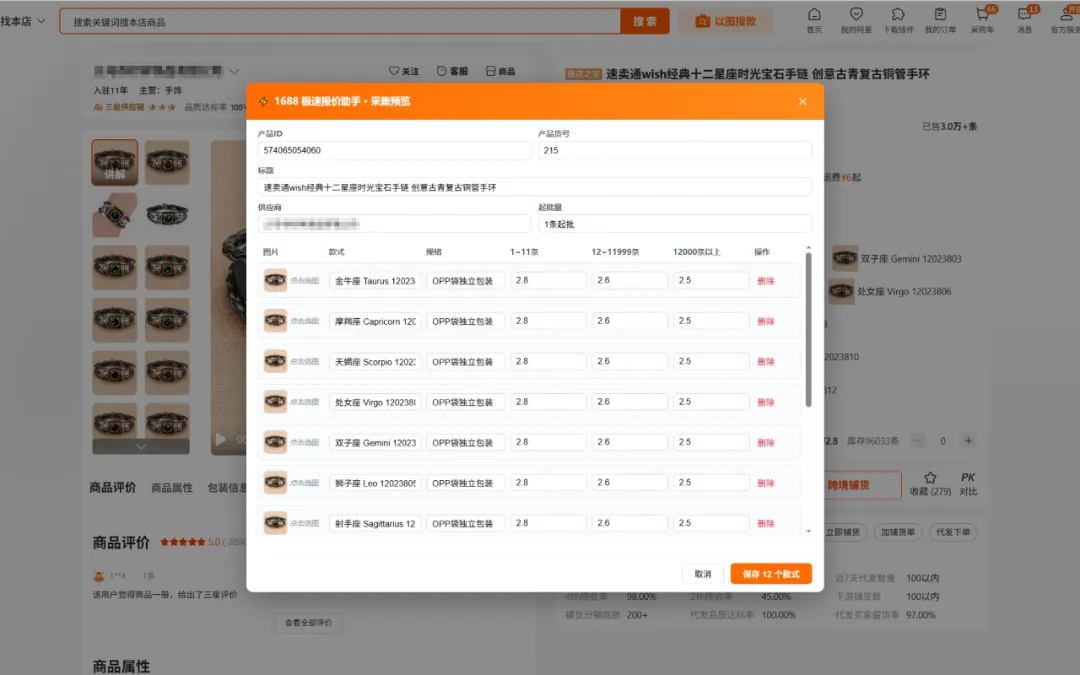Screen dimensions: 1080x675
Task: Edit the 1~11条 price in 金牛座 Taurus row
Action: [548, 280]
